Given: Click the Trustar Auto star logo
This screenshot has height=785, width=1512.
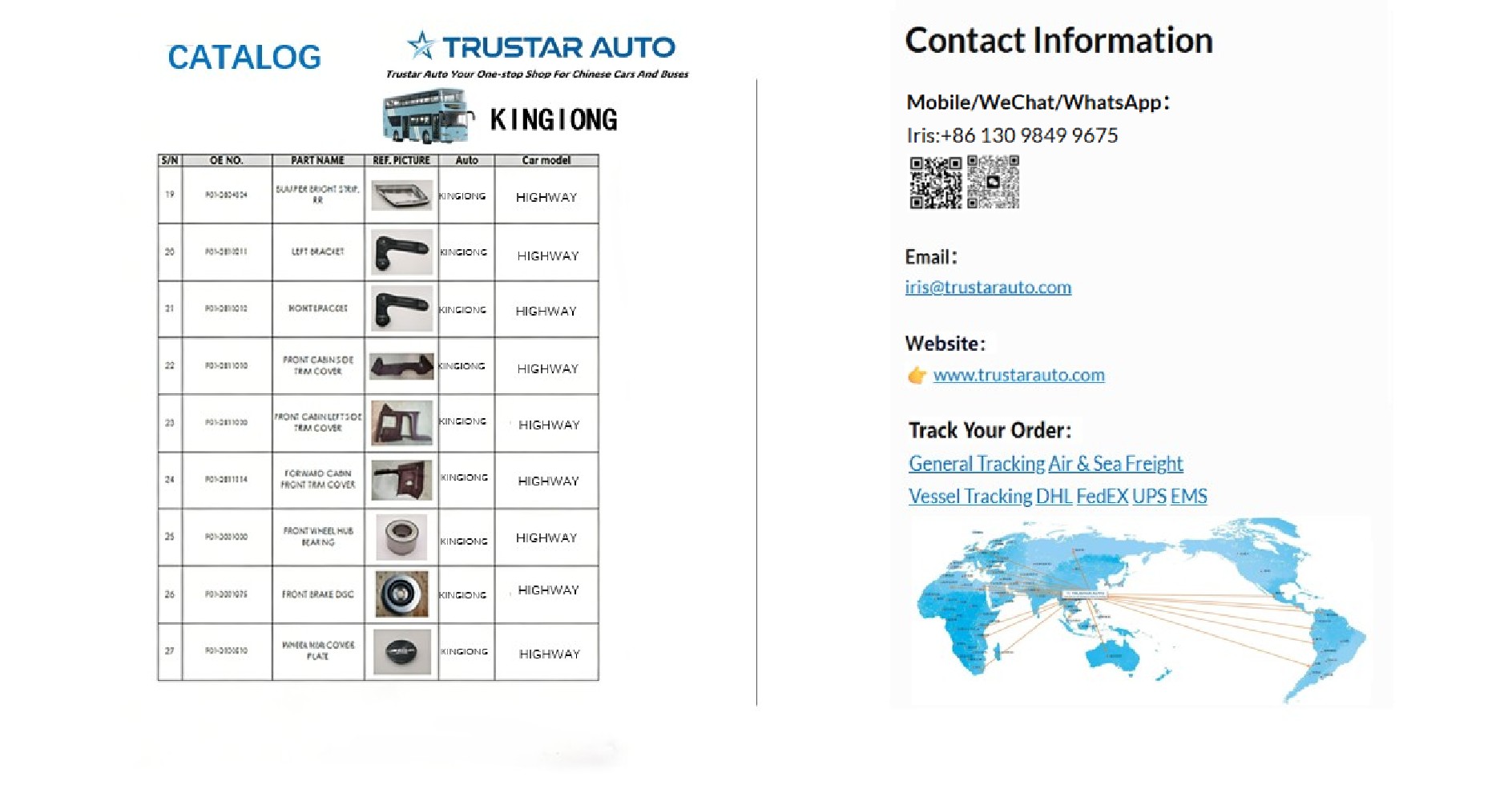Looking at the screenshot, I should point(421,45).
